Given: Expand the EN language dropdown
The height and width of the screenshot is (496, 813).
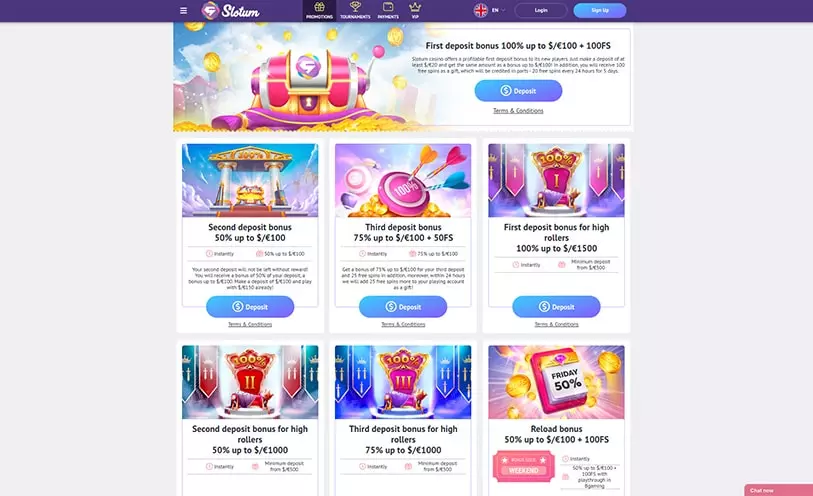Looking at the screenshot, I should pyautogui.click(x=499, y=10).
